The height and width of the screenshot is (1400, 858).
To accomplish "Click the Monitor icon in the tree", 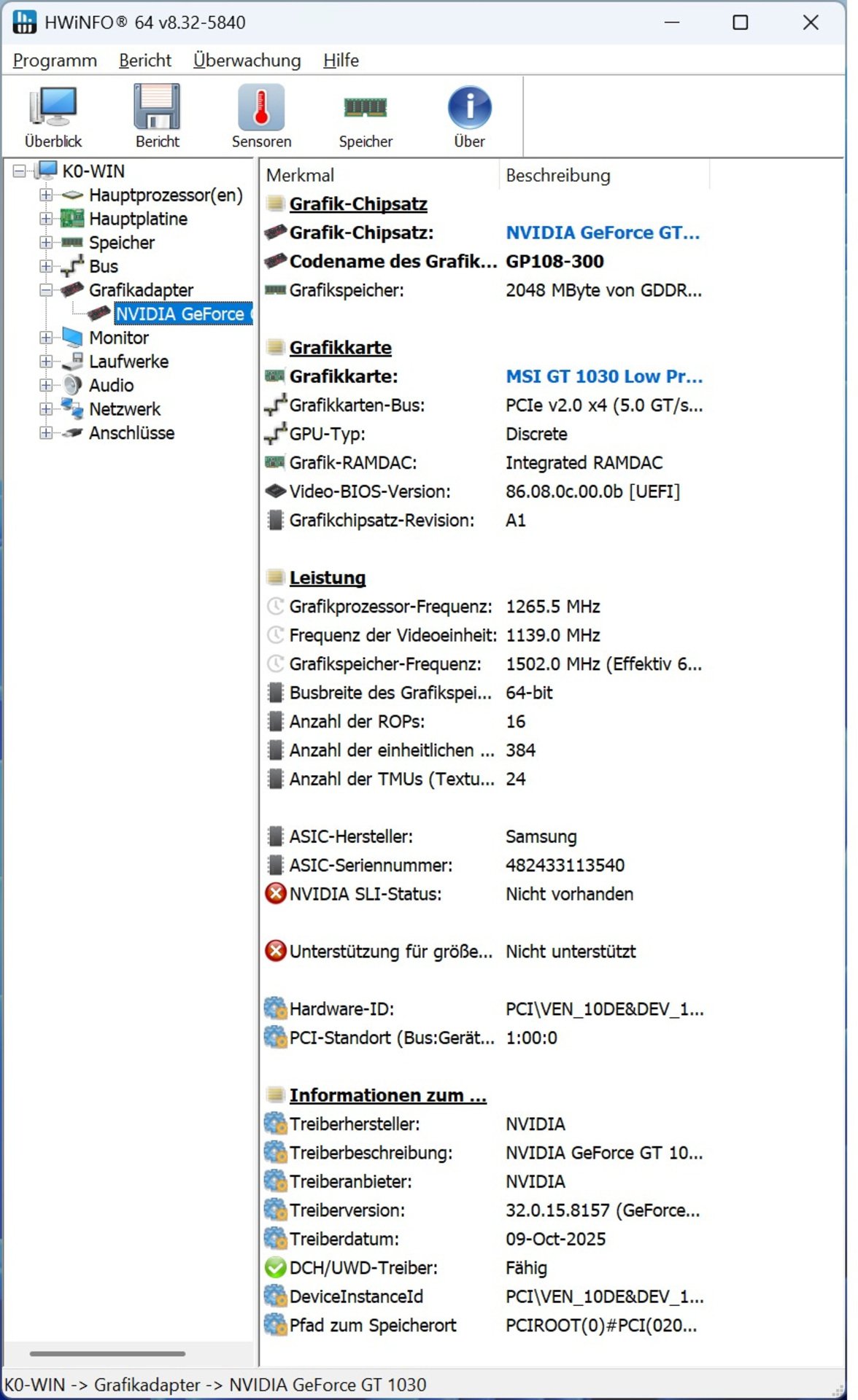I will pyautogui.click(x=72, y=338).
